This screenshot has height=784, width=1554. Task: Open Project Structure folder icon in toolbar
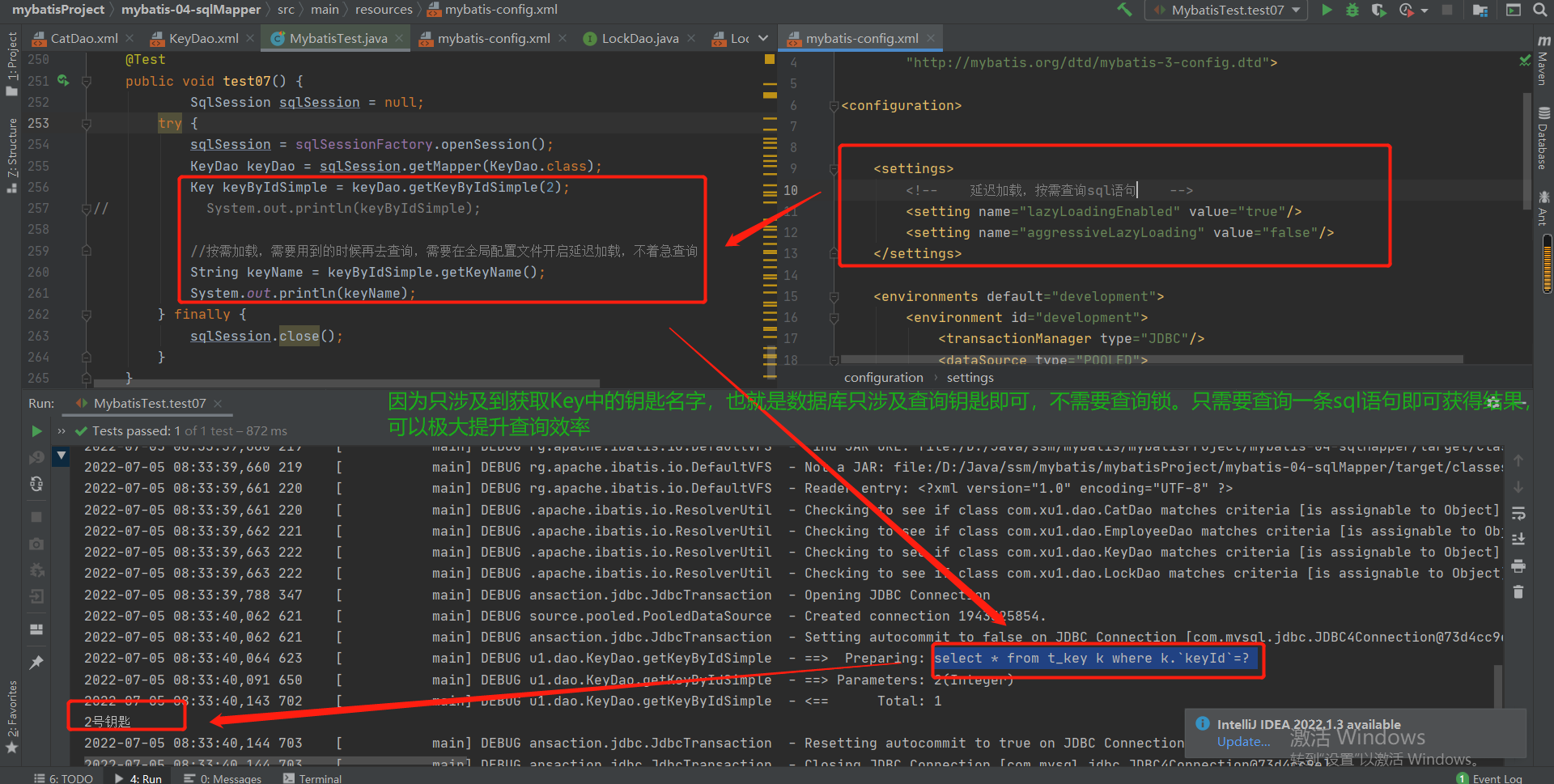point(1480,10)
